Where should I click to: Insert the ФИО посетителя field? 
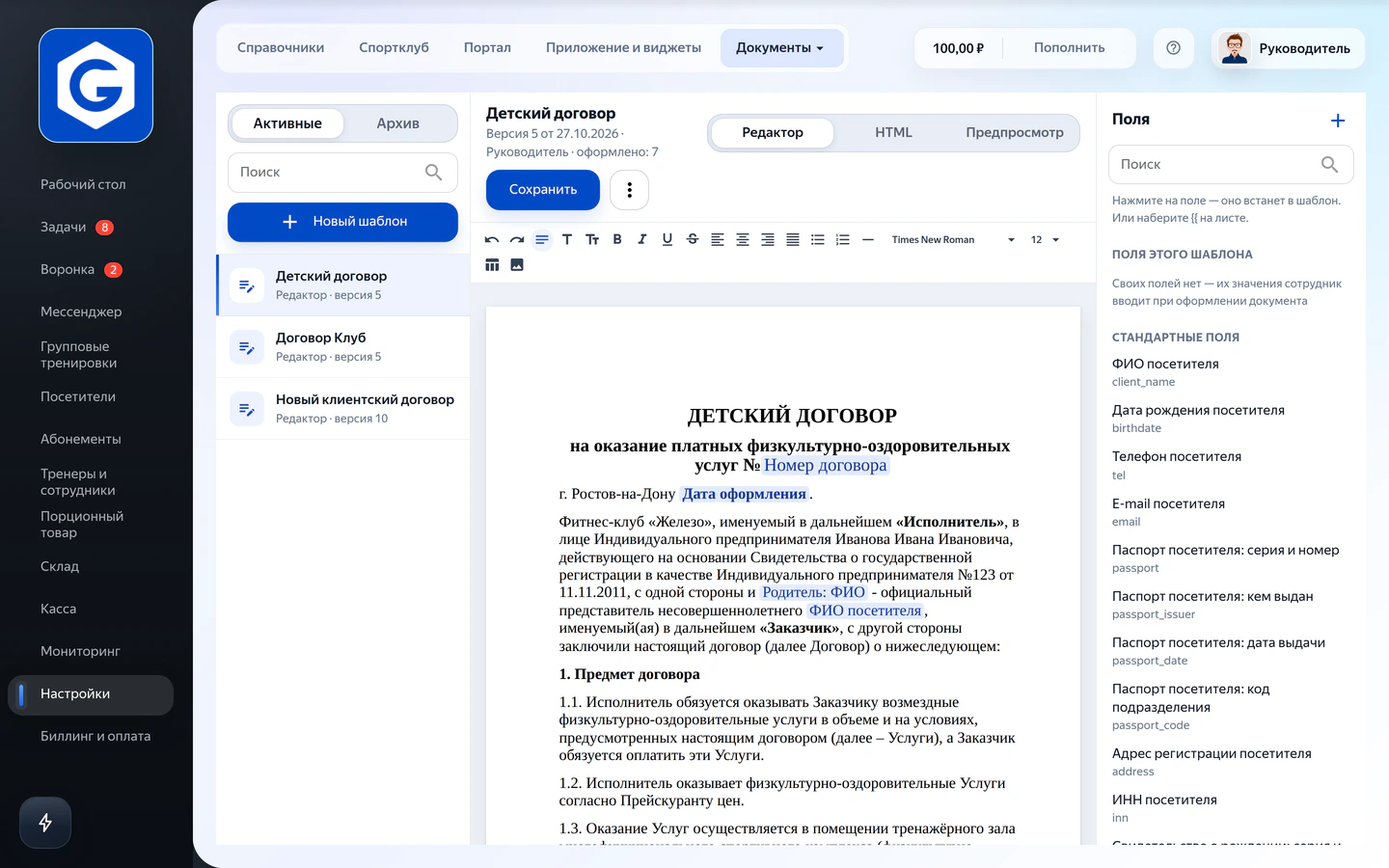click(1230, 372)
